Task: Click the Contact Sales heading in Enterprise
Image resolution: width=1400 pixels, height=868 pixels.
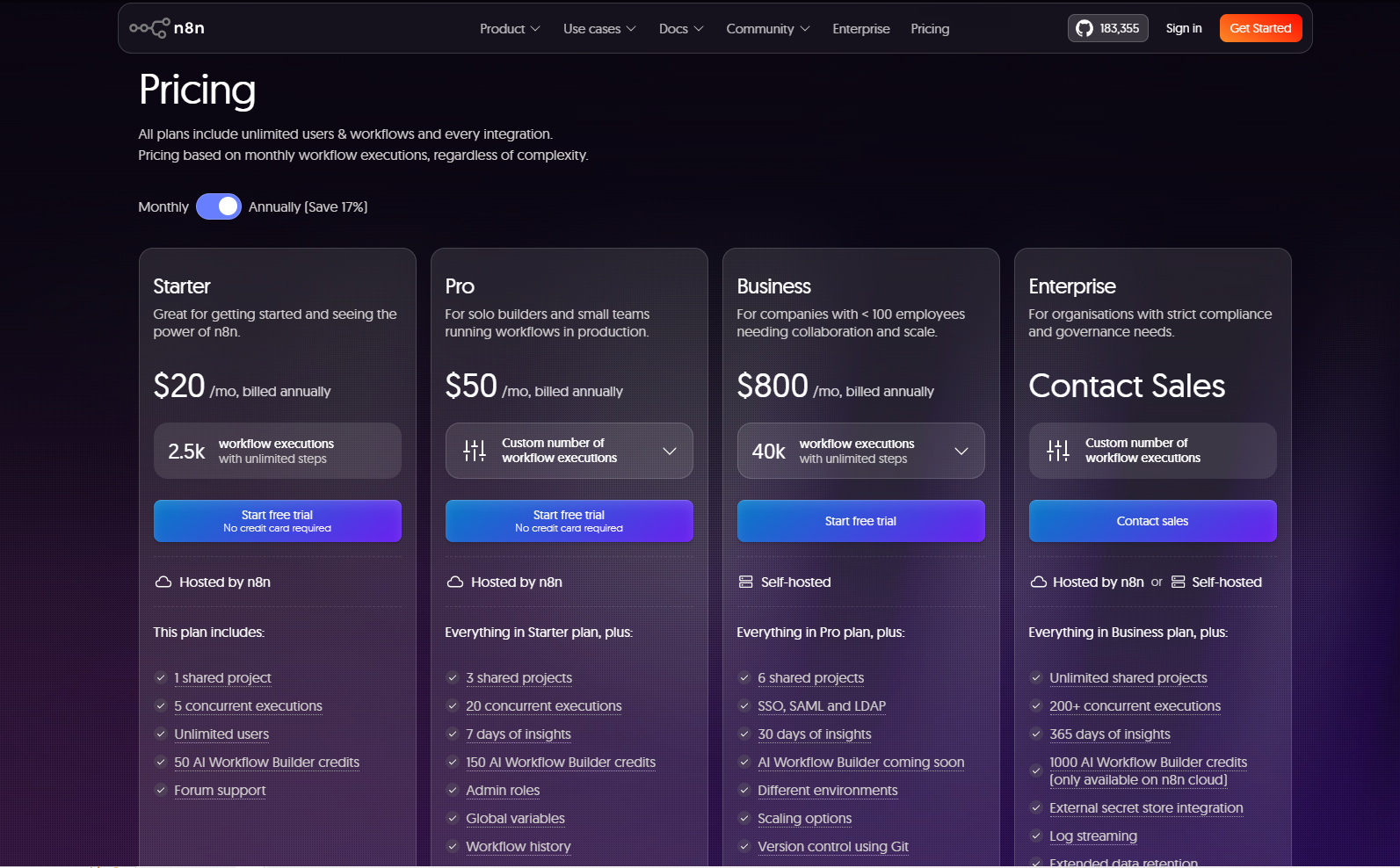Action: 1127,386
